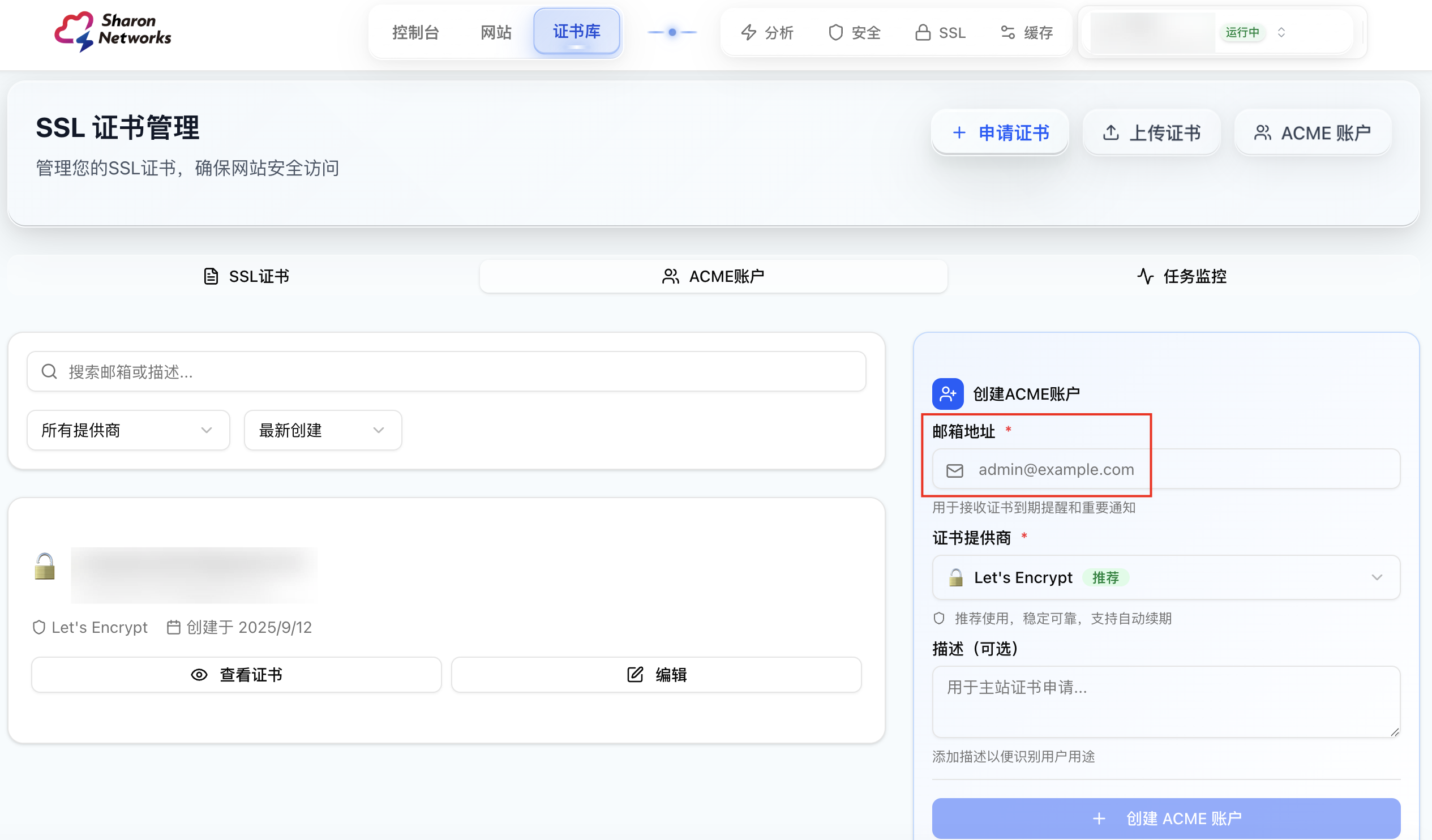Click the 编辑 button on account card
The height and width of the screenshot is (840, 1432).
[657, 675]
